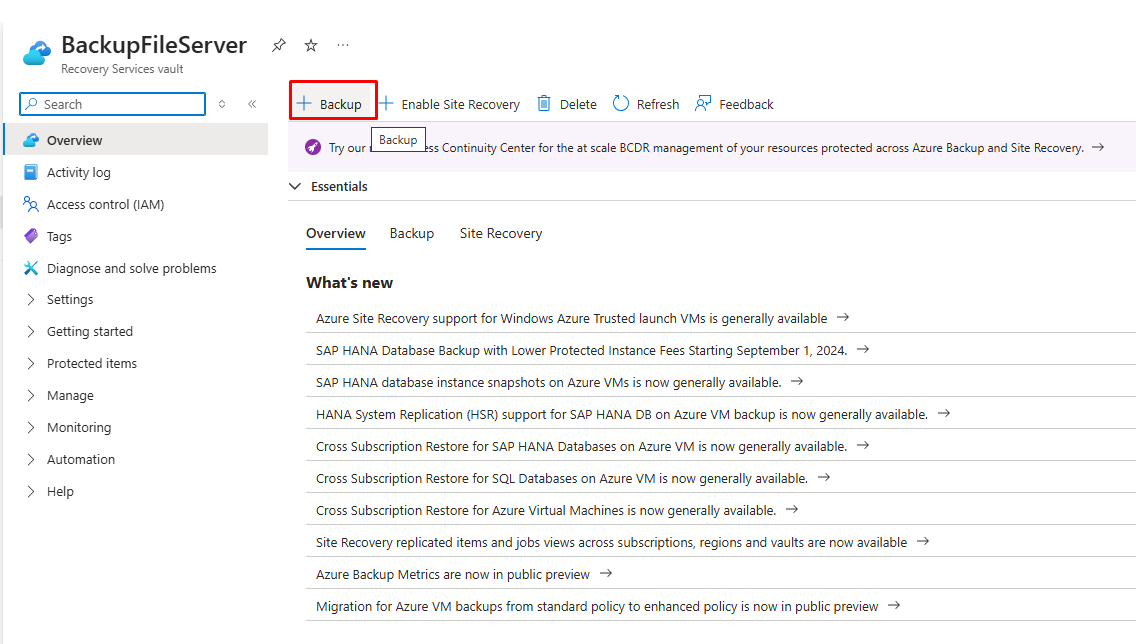Click the Refresh toolbar label
1136x644 pixels.
[658, 104]
